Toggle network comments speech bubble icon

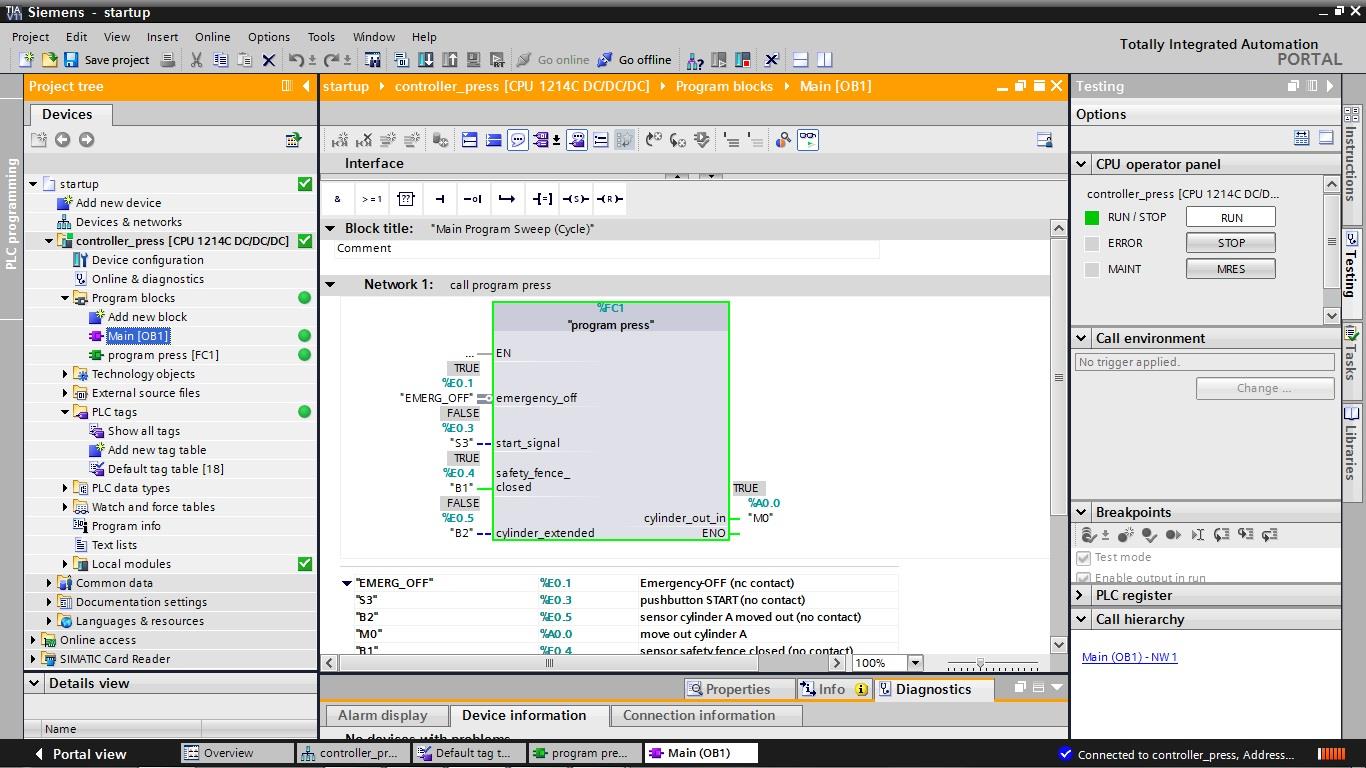tap(517, 140)
